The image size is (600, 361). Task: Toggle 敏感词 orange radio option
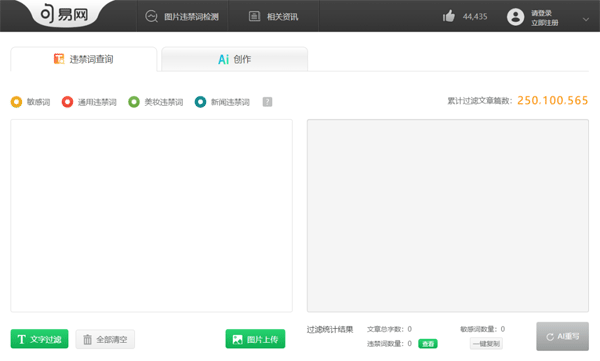pos(16,102)
